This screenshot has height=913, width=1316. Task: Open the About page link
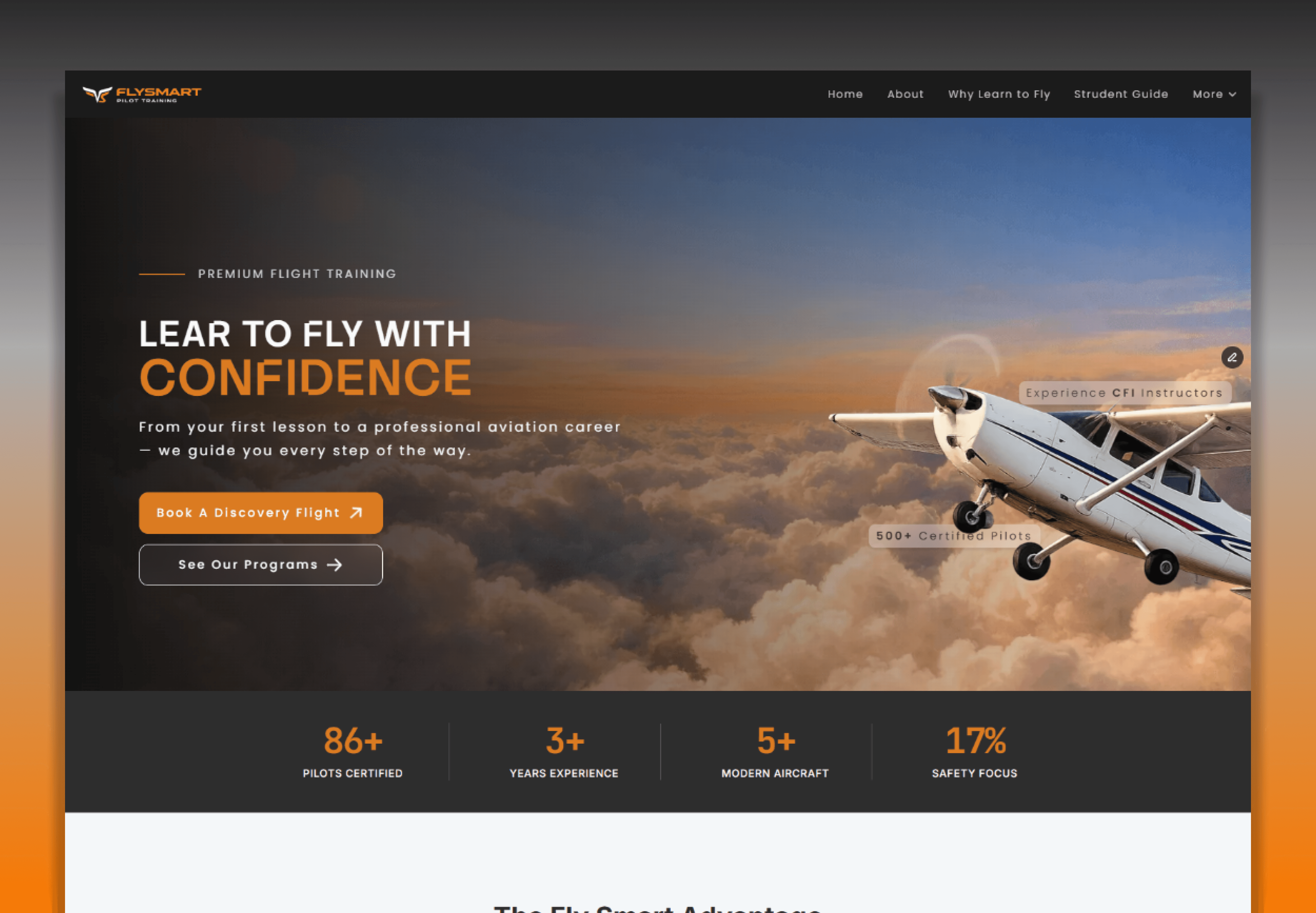905,94
